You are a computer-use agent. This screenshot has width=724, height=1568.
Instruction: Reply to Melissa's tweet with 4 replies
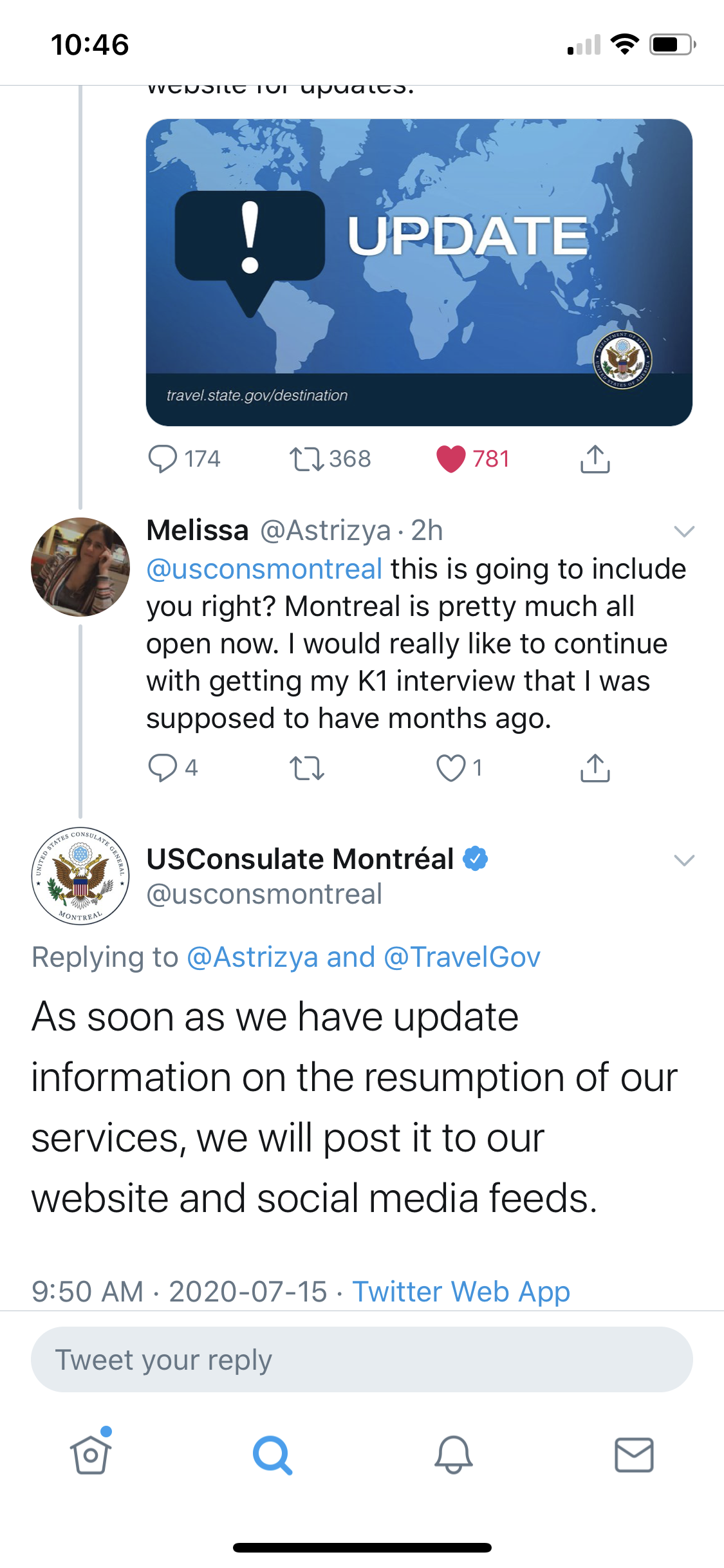pos(172,768)
